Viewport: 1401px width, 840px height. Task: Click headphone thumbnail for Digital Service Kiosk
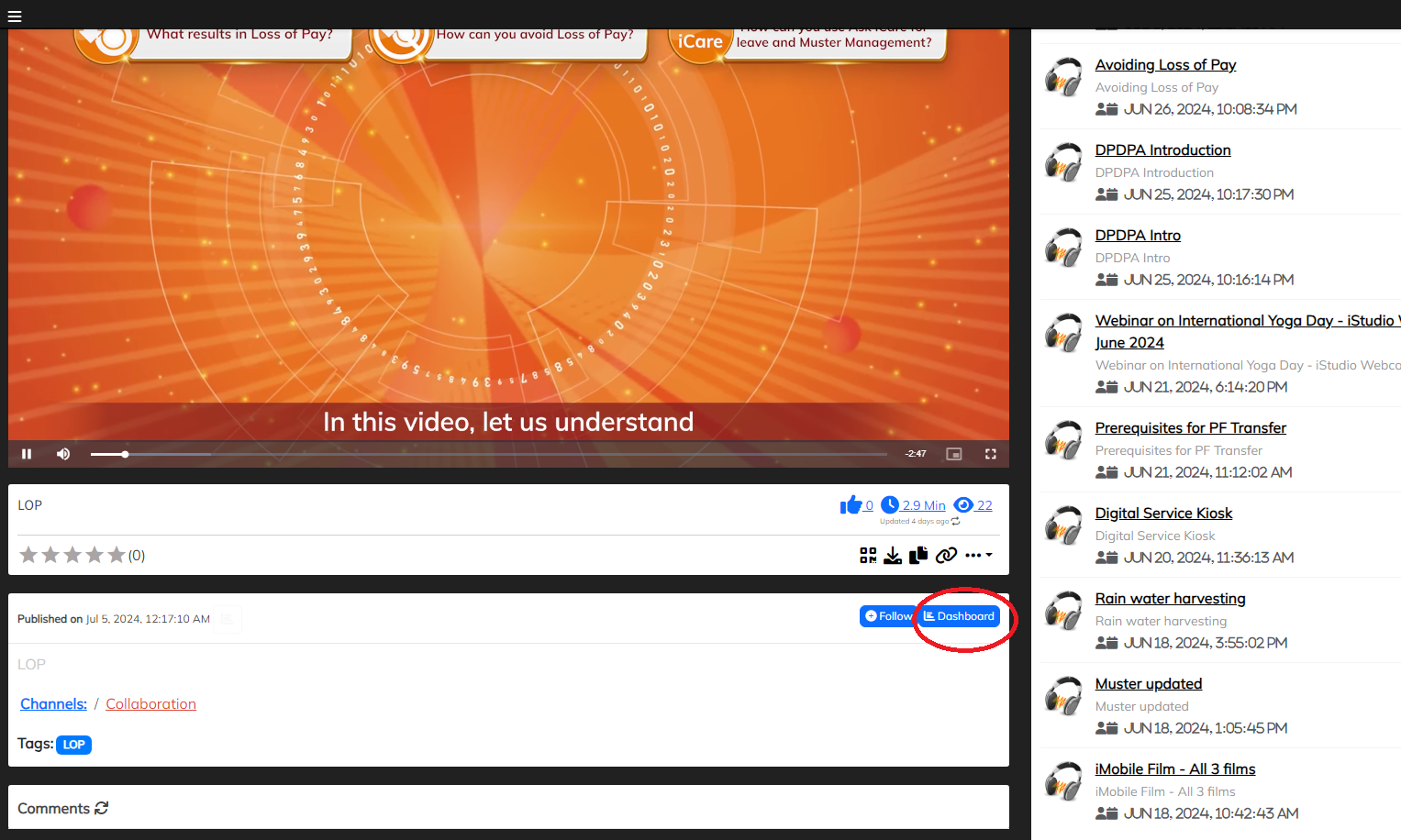click(x=1064, y=525)
